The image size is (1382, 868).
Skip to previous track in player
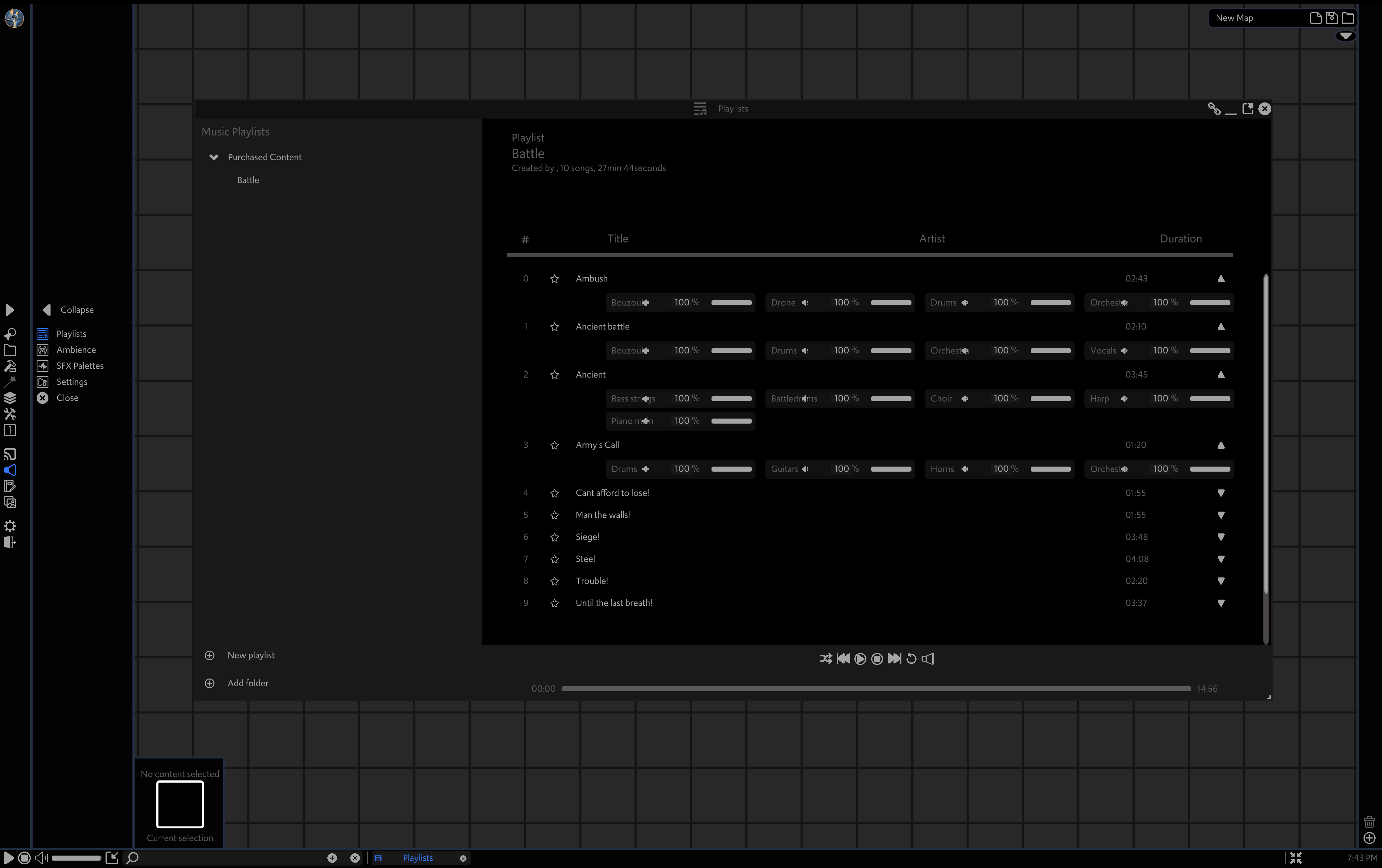click(843, 659)
